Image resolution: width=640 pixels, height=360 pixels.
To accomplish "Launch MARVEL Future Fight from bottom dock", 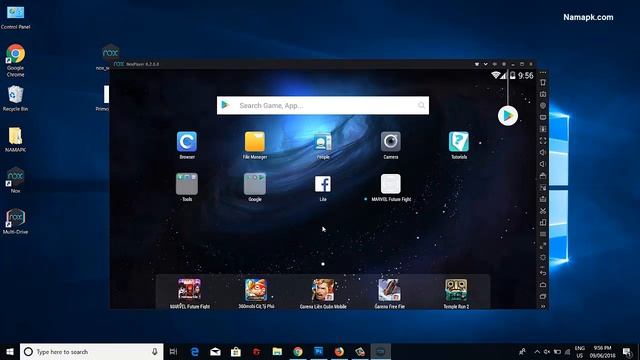I will coord(189,289).
